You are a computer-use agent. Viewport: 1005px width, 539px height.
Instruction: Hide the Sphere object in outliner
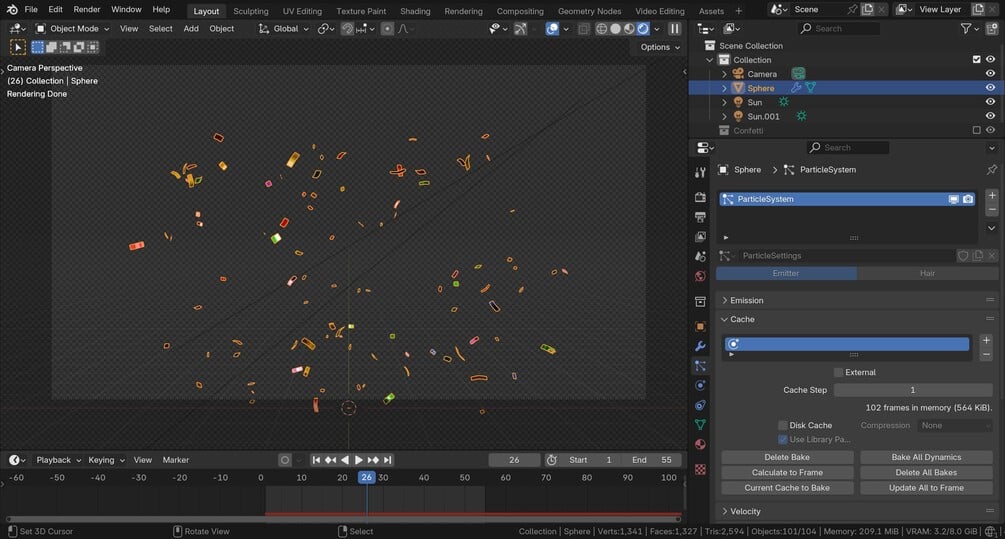990,88
